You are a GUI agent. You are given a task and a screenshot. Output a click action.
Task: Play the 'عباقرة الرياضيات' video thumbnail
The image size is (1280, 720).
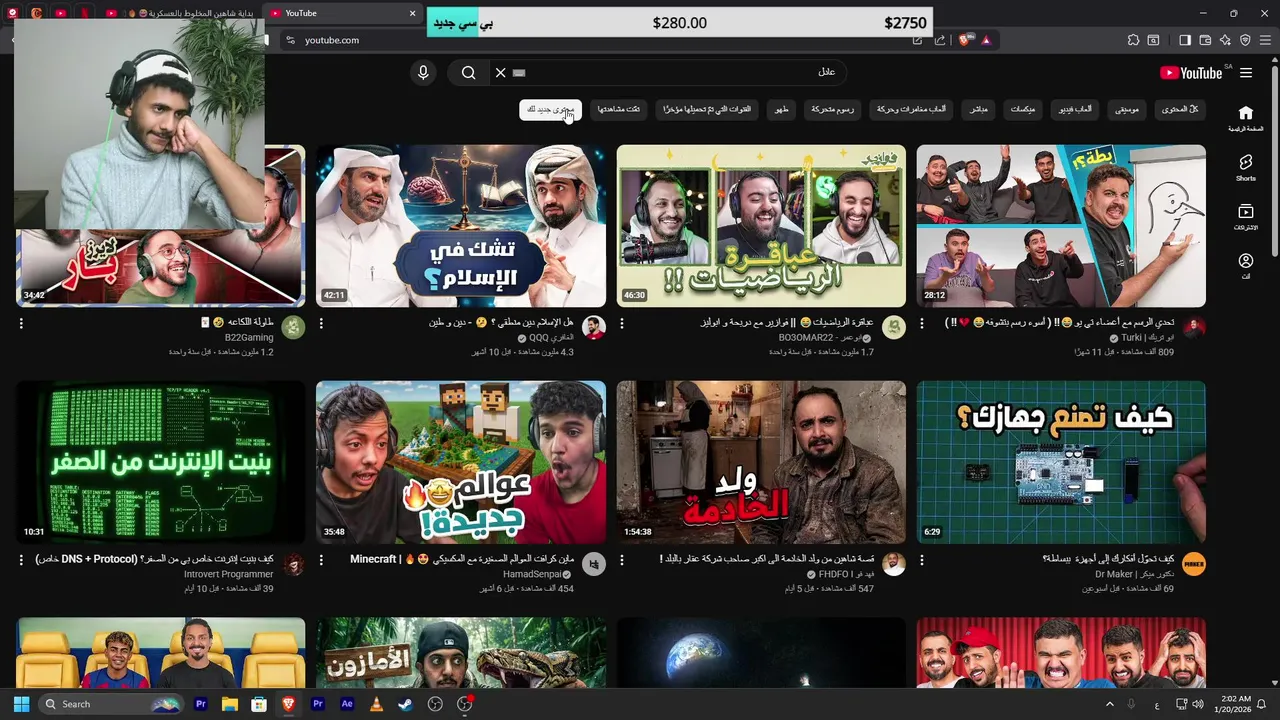[761, 226]
